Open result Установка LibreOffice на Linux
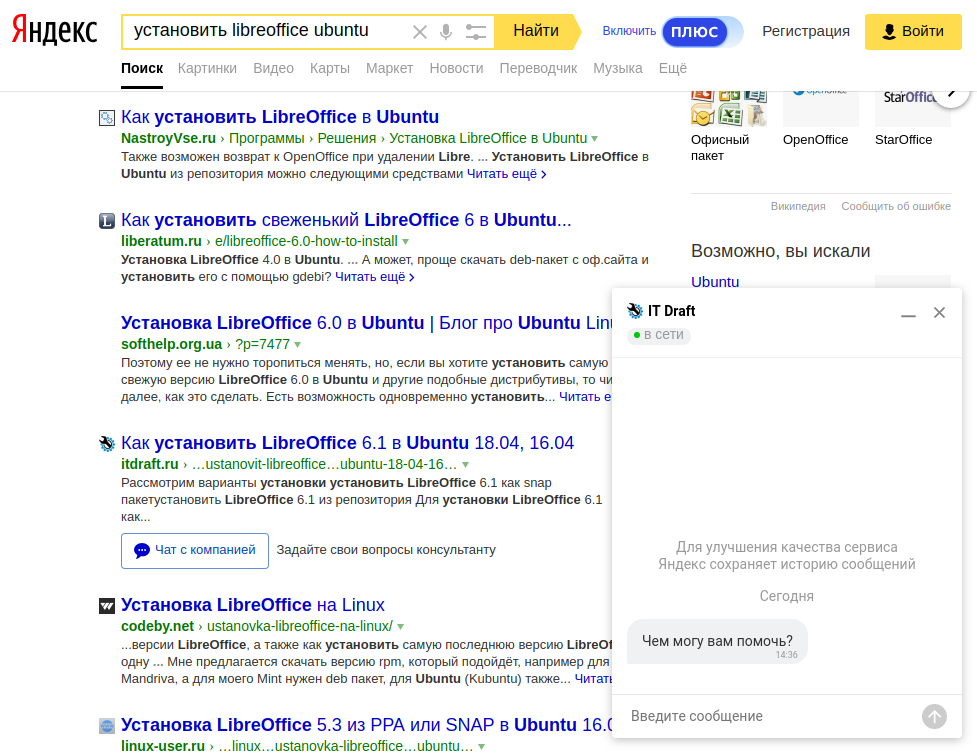 [x=252, y=605]
